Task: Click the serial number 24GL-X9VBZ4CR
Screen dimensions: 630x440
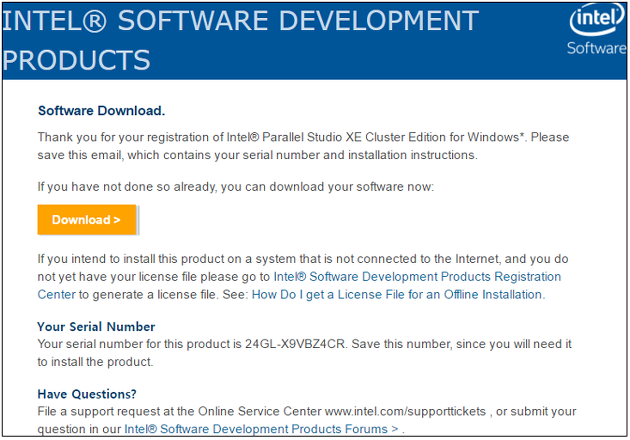Action: (295, 344)
